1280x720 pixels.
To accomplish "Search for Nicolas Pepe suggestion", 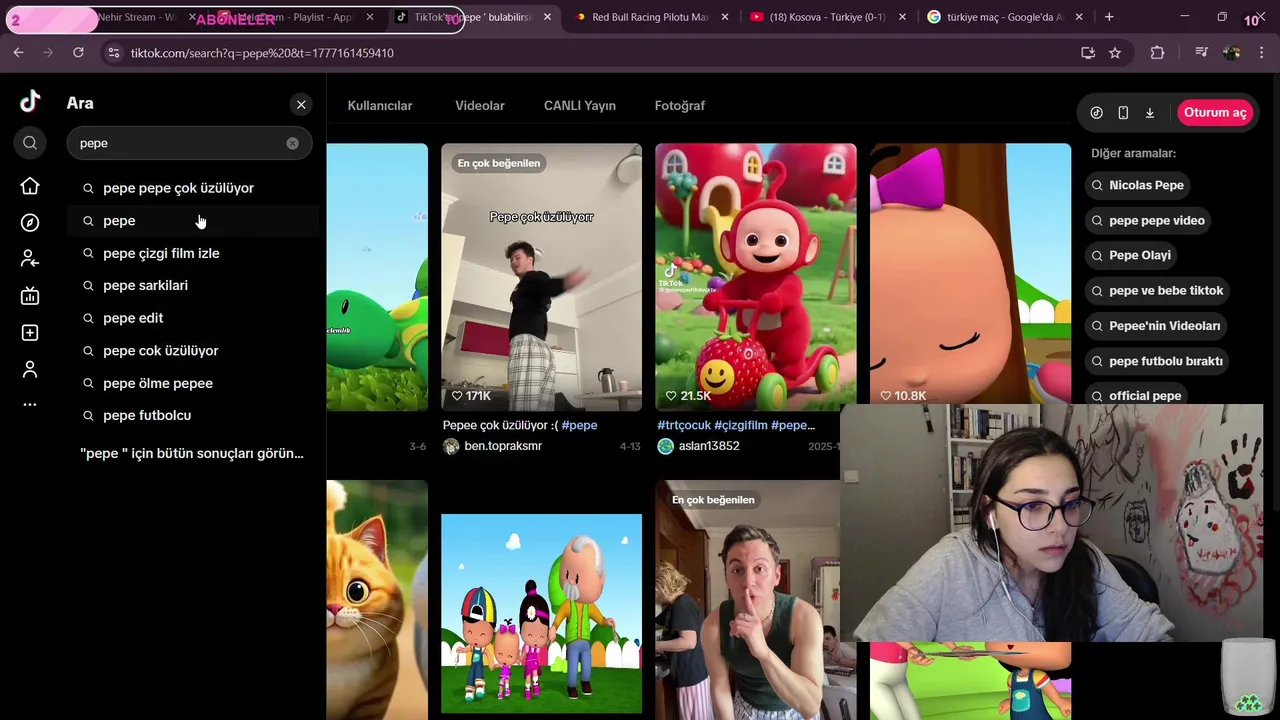I will coord(1137,185).
